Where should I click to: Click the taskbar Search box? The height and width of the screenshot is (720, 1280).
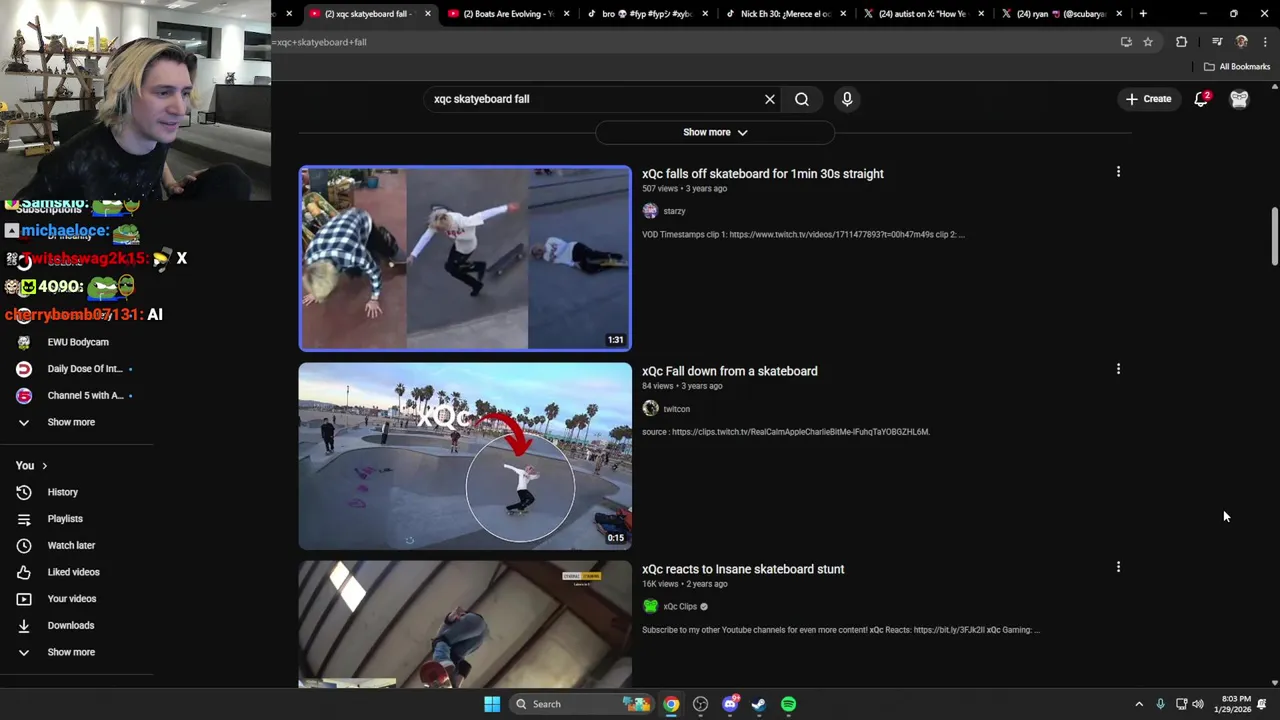tap(583, 704)
